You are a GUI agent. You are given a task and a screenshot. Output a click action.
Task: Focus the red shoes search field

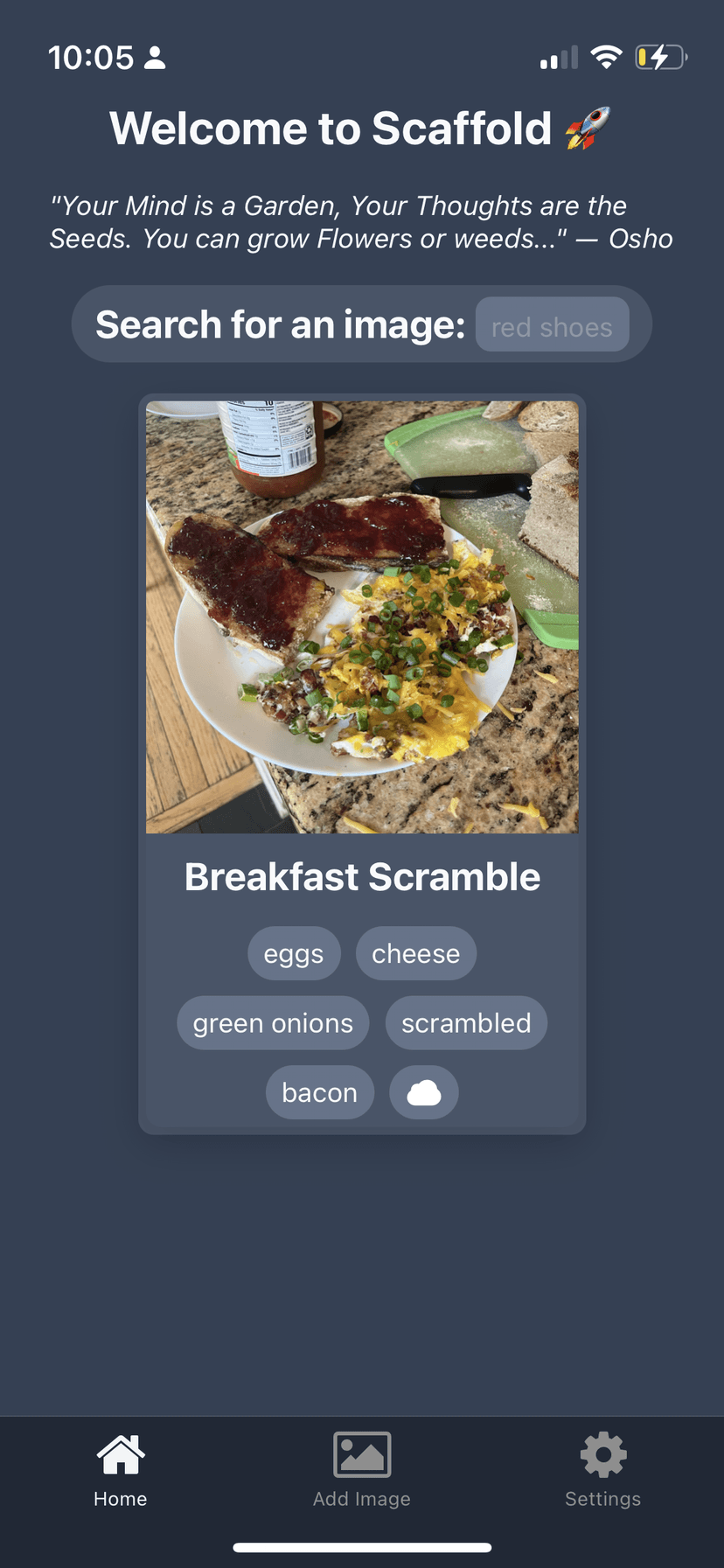[552, 324]
